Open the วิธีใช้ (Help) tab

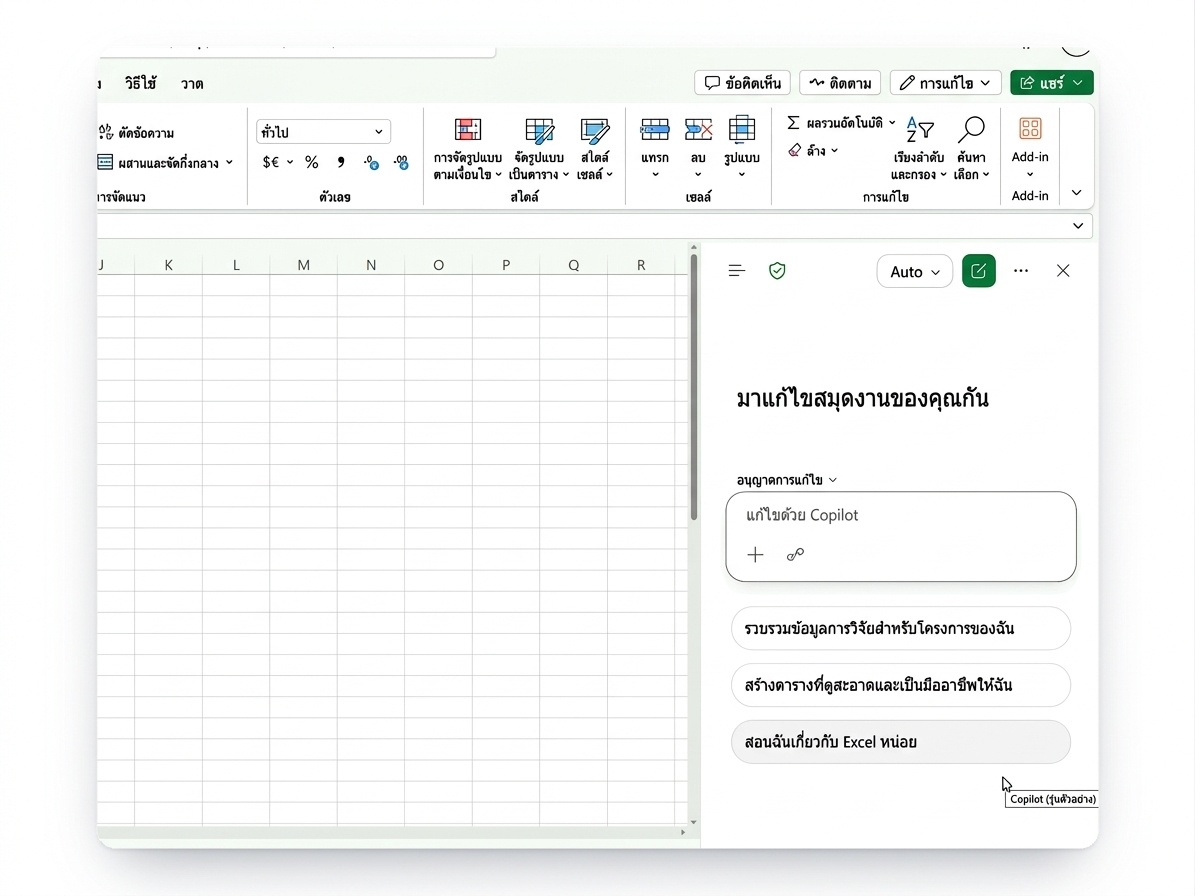[141, 83]
